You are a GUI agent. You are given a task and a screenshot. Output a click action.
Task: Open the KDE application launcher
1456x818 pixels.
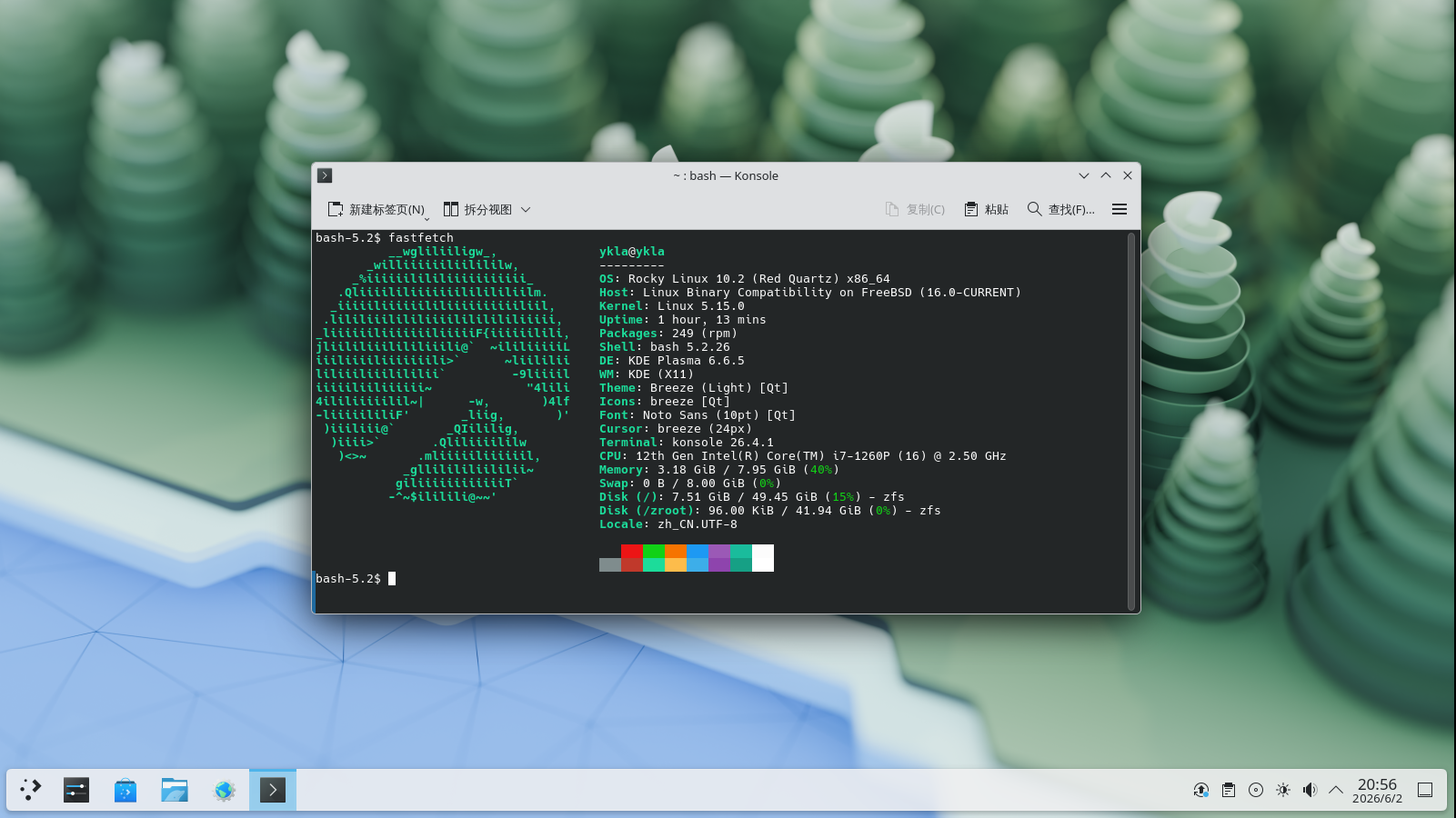pyautogui.click(x=31, y=790)
